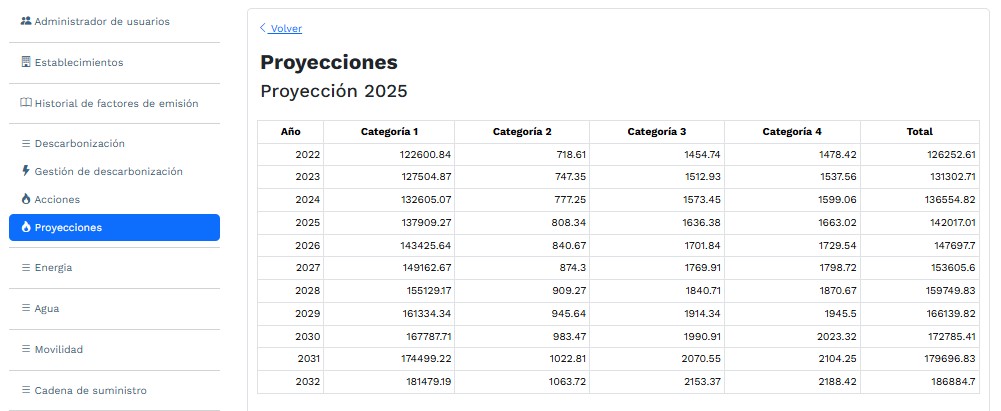This screenshot has width=1001, height=411.
Task: Click the flame icon in Proyecciones item
Action: point(26,227)
